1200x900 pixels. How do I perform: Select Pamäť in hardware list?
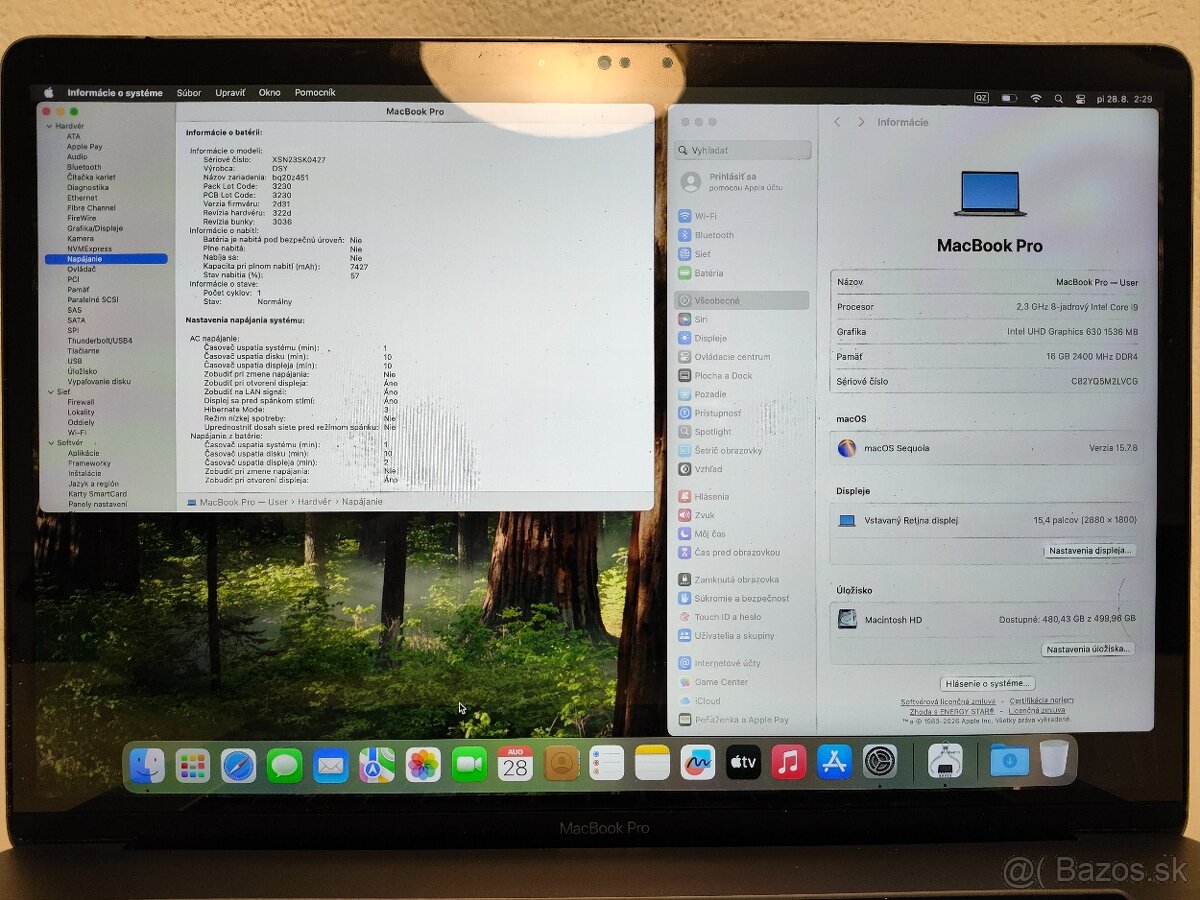(79, 290)
